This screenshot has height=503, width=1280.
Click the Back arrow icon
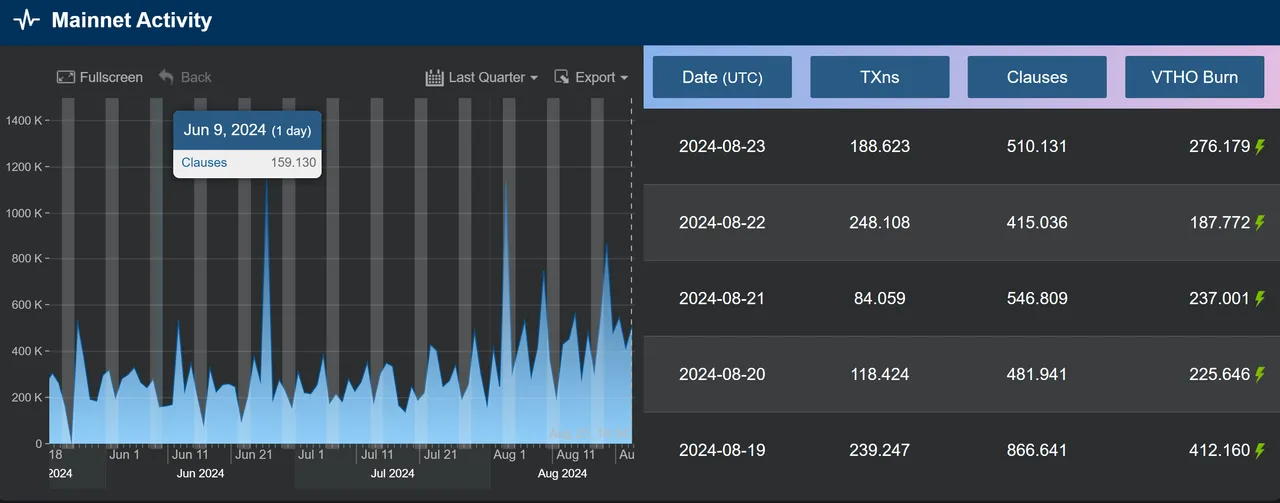coord(166,77)
